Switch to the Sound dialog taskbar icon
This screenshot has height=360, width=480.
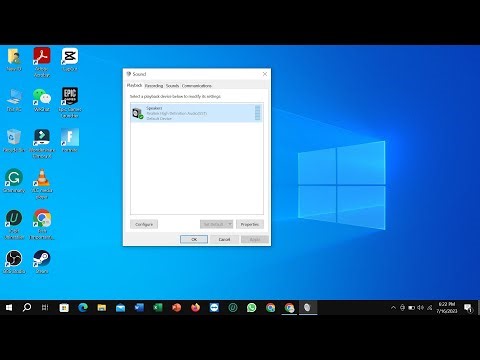[308, 307]
